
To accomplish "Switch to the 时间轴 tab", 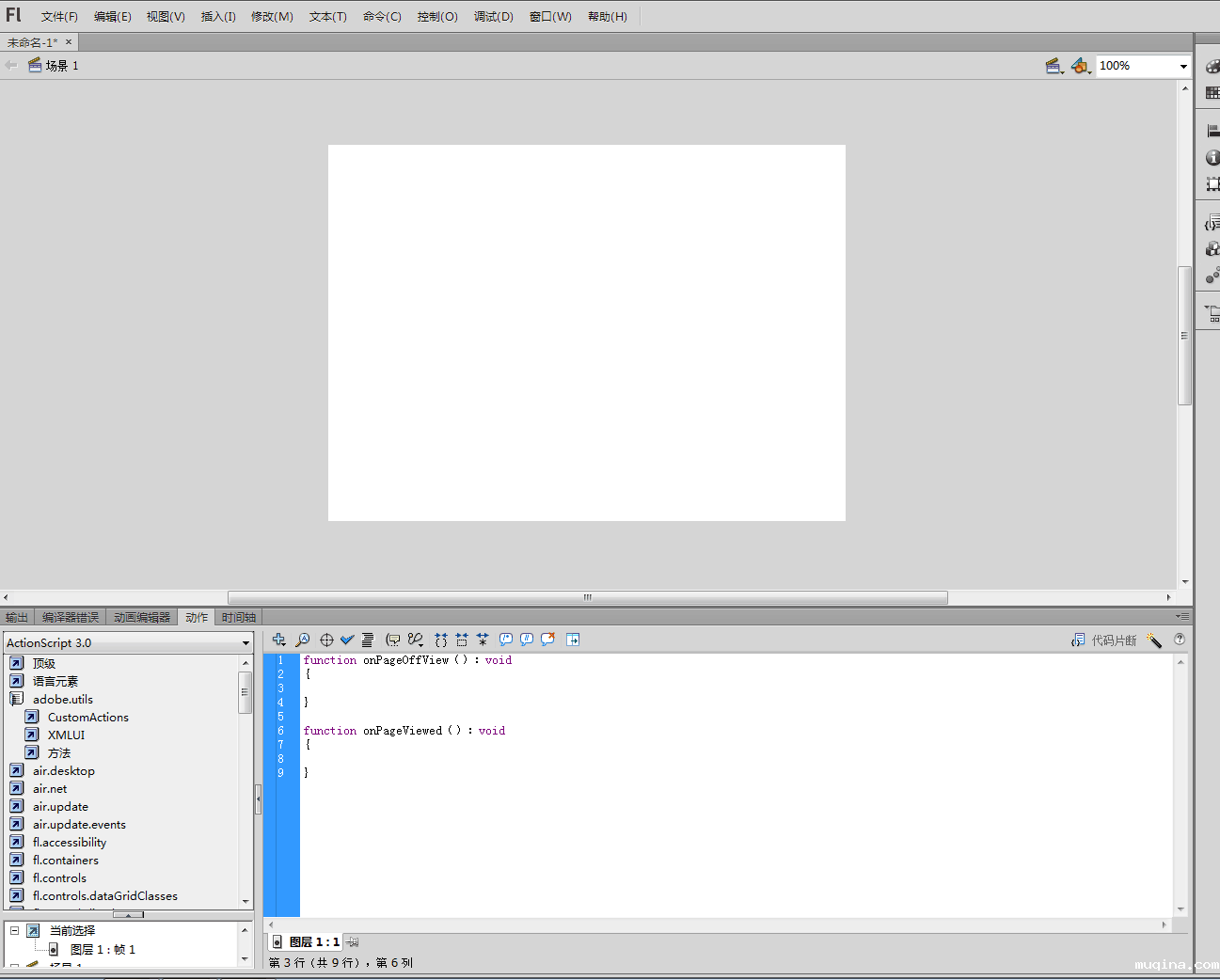I will click(239, 617).
